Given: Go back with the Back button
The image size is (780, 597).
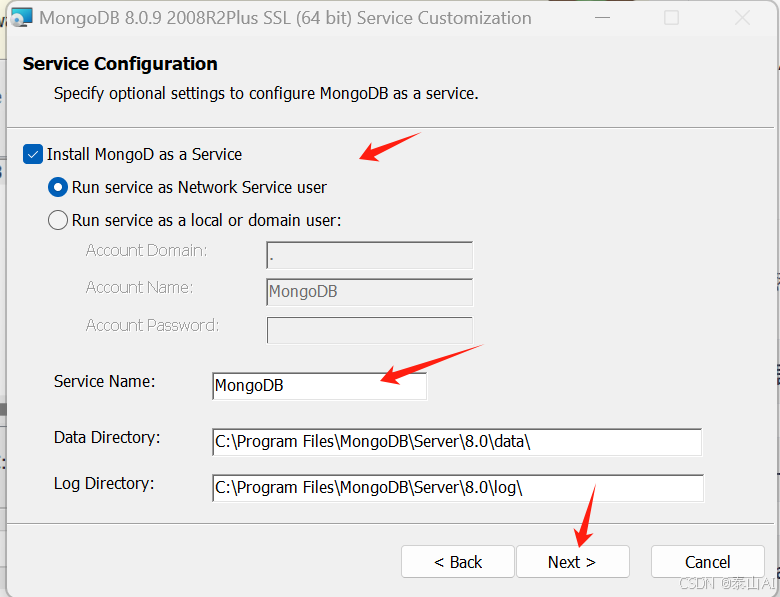Looking at the screenshot, I should coord(458,562).
